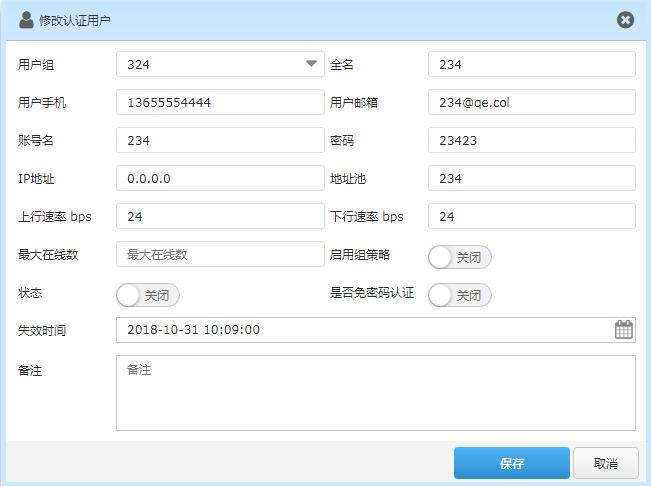Focus the 账号名 input field

(220, 140)
